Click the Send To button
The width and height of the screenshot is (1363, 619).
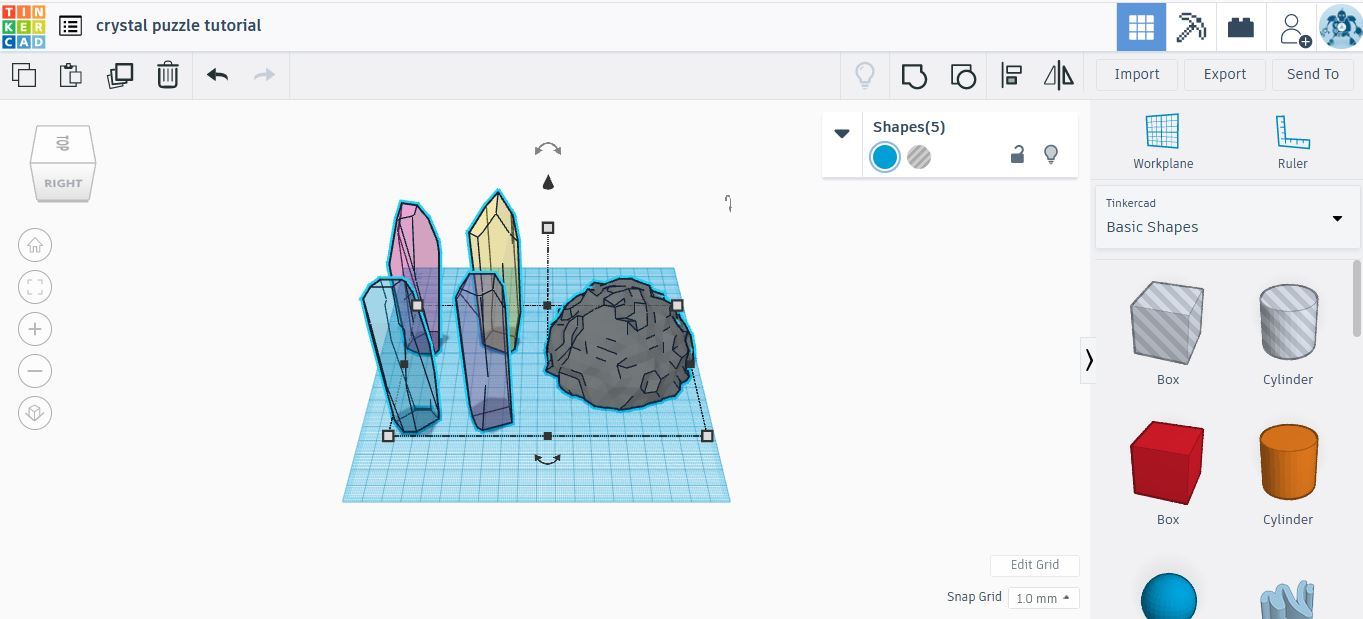[x=1312, y=74]
